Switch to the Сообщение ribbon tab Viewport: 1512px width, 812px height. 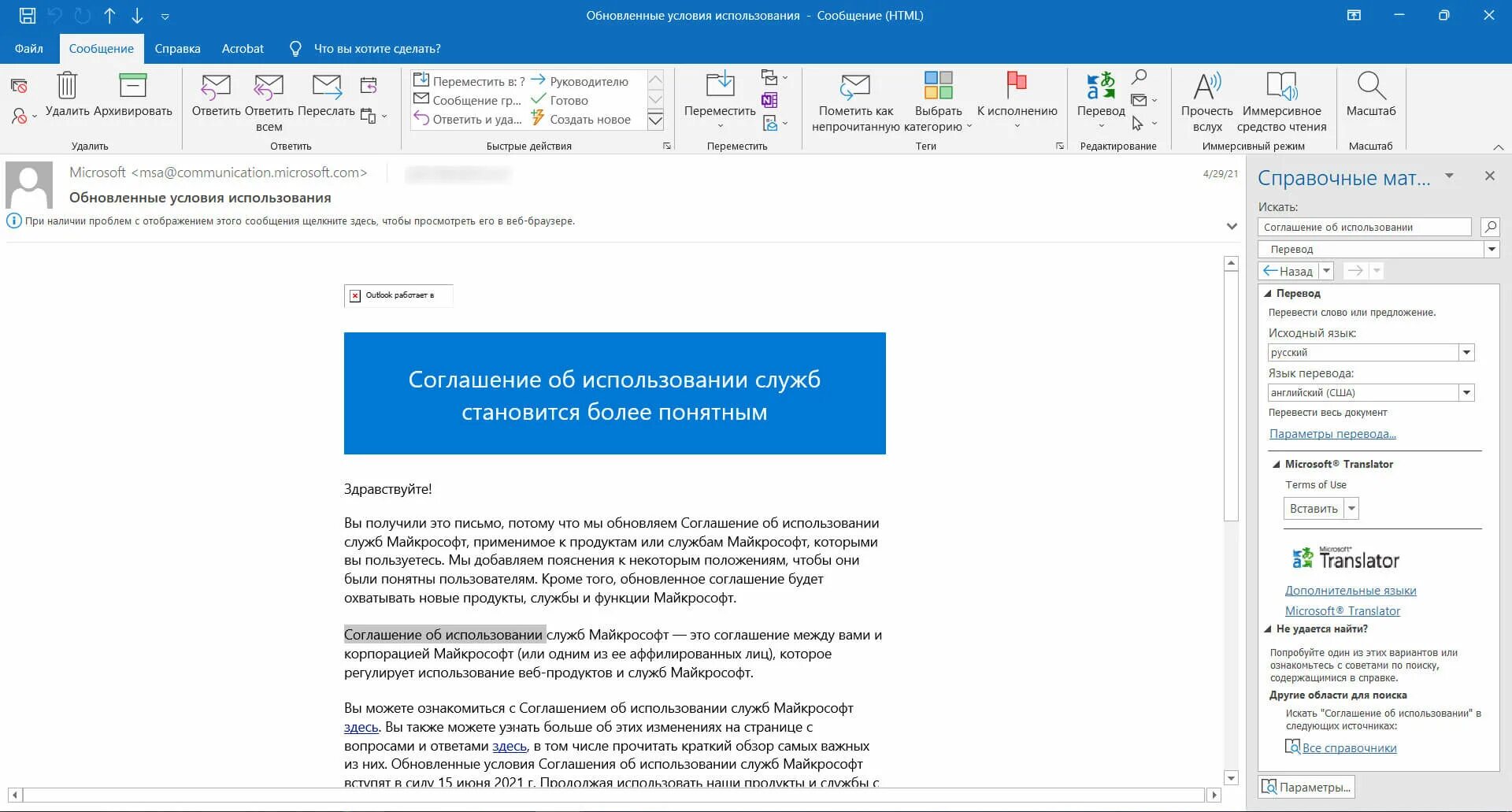point(102,49)
